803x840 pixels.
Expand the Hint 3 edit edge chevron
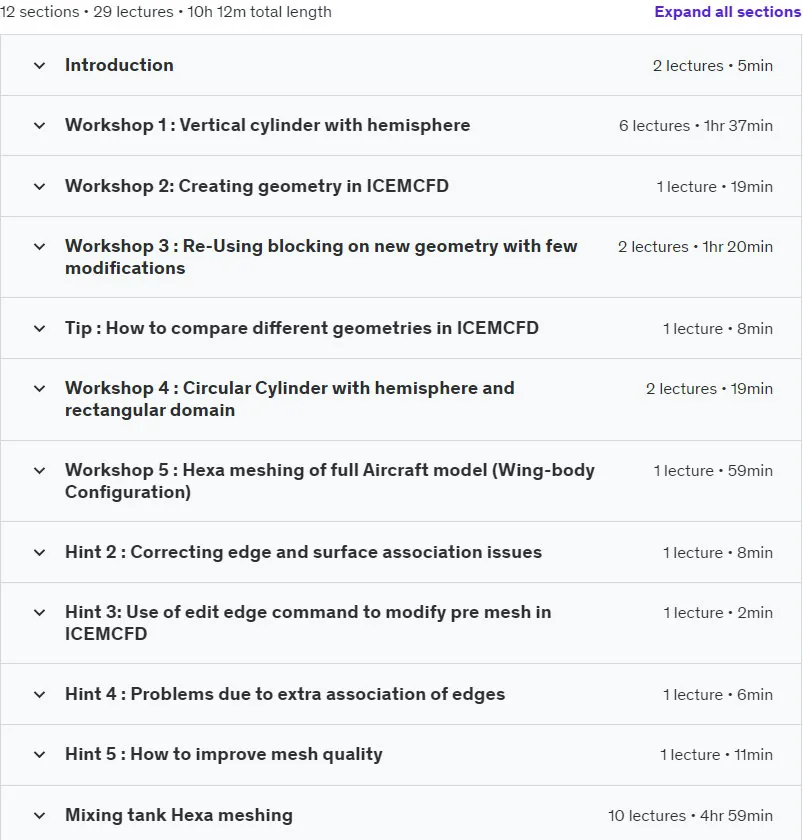coord(39,613)
